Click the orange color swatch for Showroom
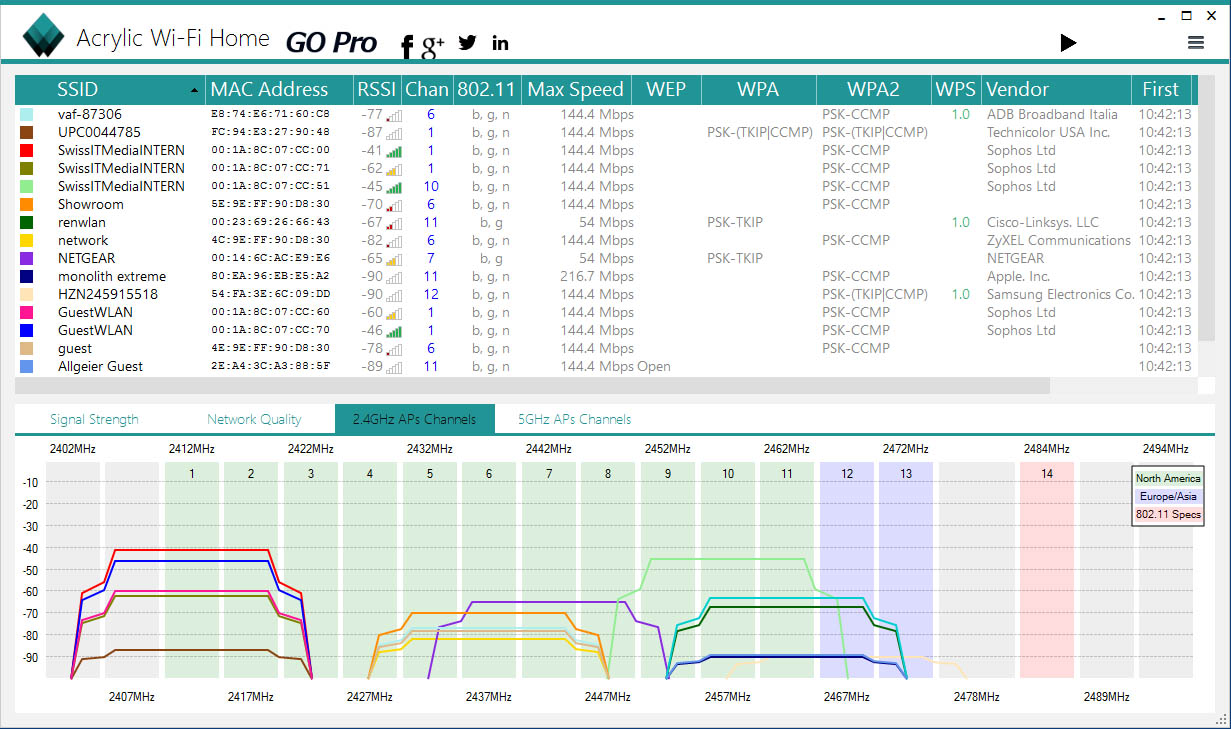This screenshot has height=729, width=1231. 26,205
